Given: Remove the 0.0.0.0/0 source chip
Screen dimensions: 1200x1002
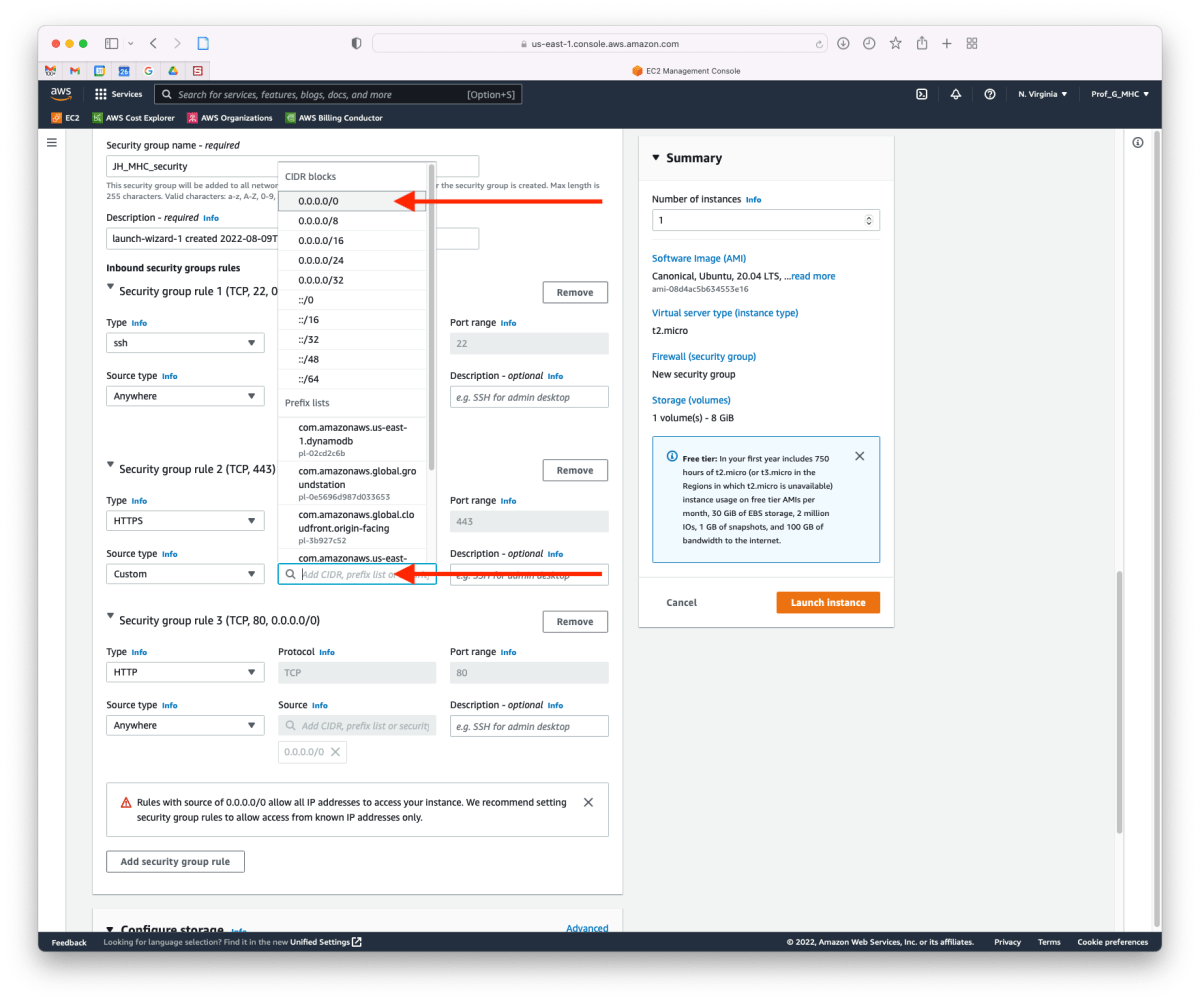Looking at the screenshot, I should (x=335, y=752).
